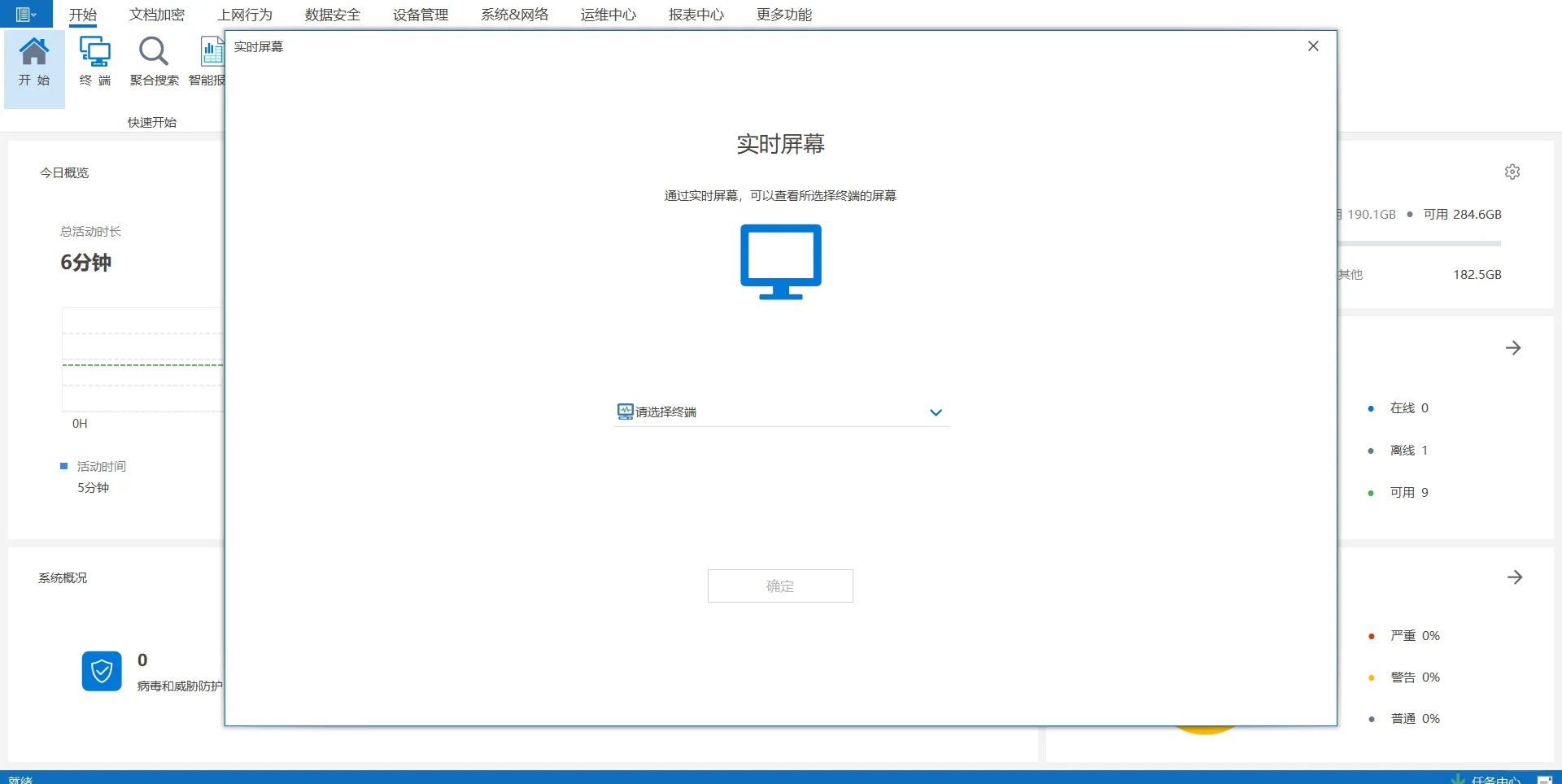
Task: Open the 运维中心 menu tab
Action: tap(608, 14)
